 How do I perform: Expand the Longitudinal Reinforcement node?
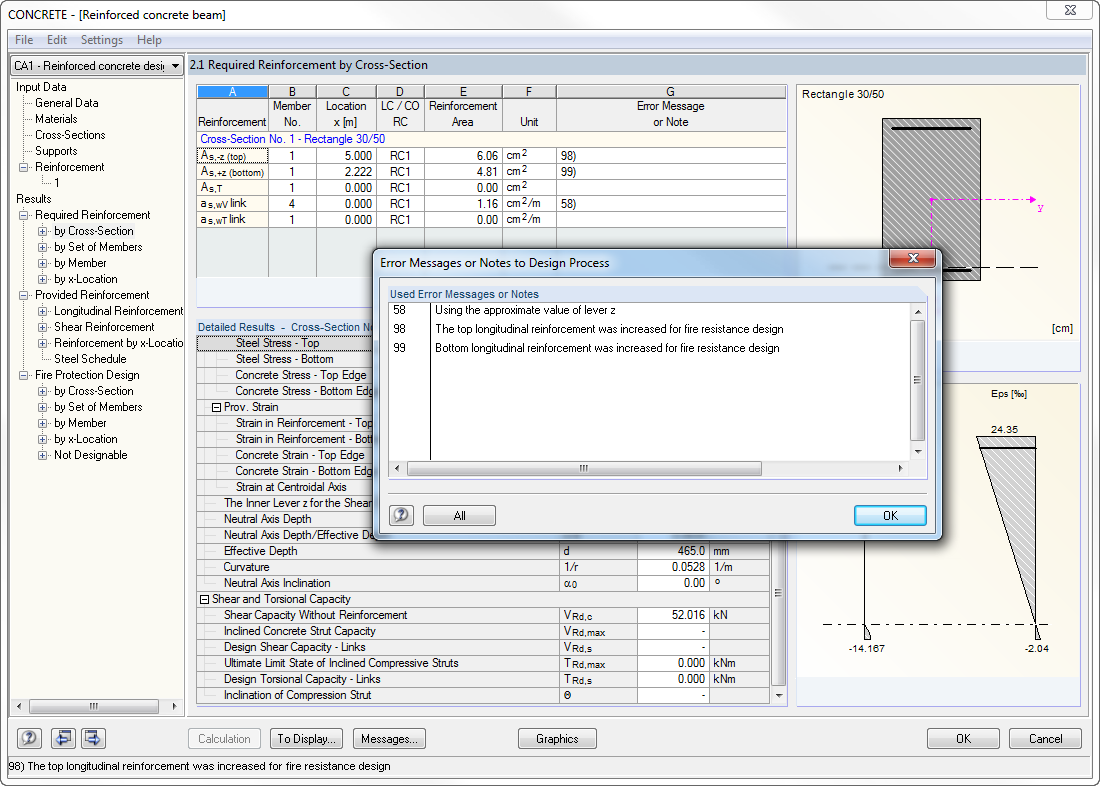42,311
